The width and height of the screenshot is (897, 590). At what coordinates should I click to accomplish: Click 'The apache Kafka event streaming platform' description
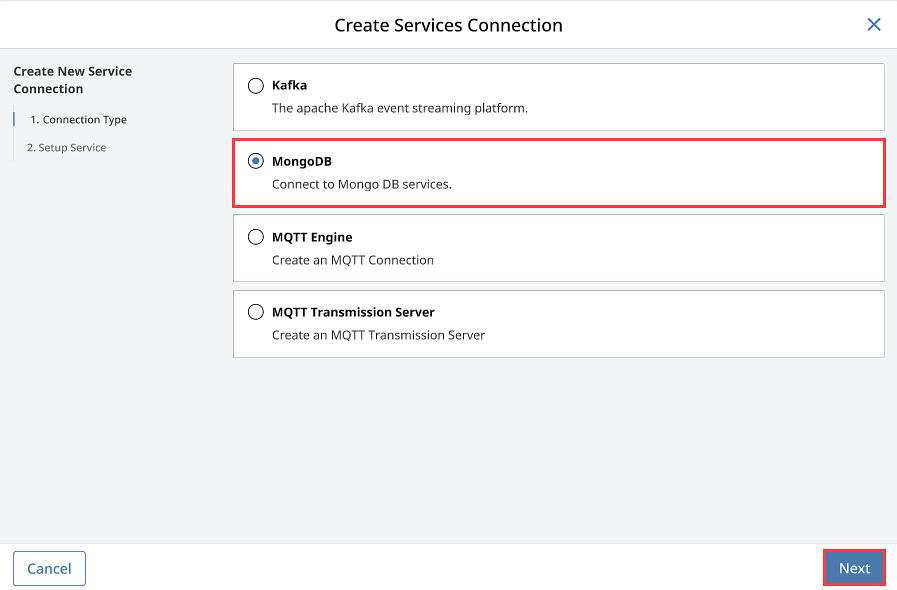399,108
